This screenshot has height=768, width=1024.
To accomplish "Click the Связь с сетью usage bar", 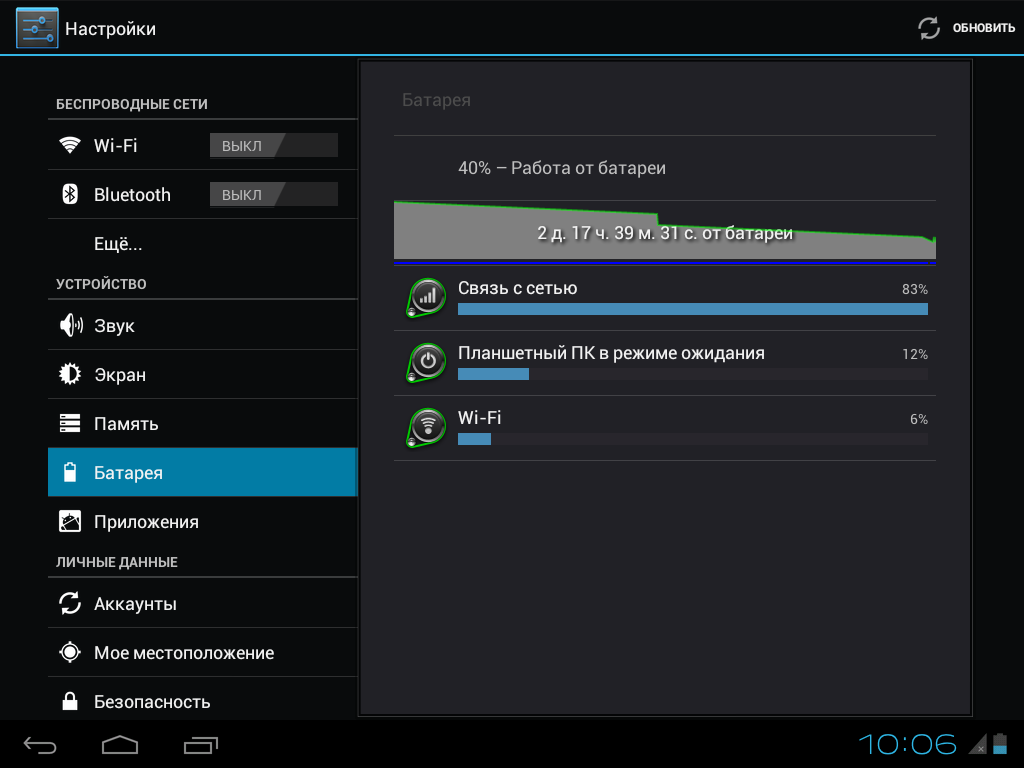I will tap(692, 310).
